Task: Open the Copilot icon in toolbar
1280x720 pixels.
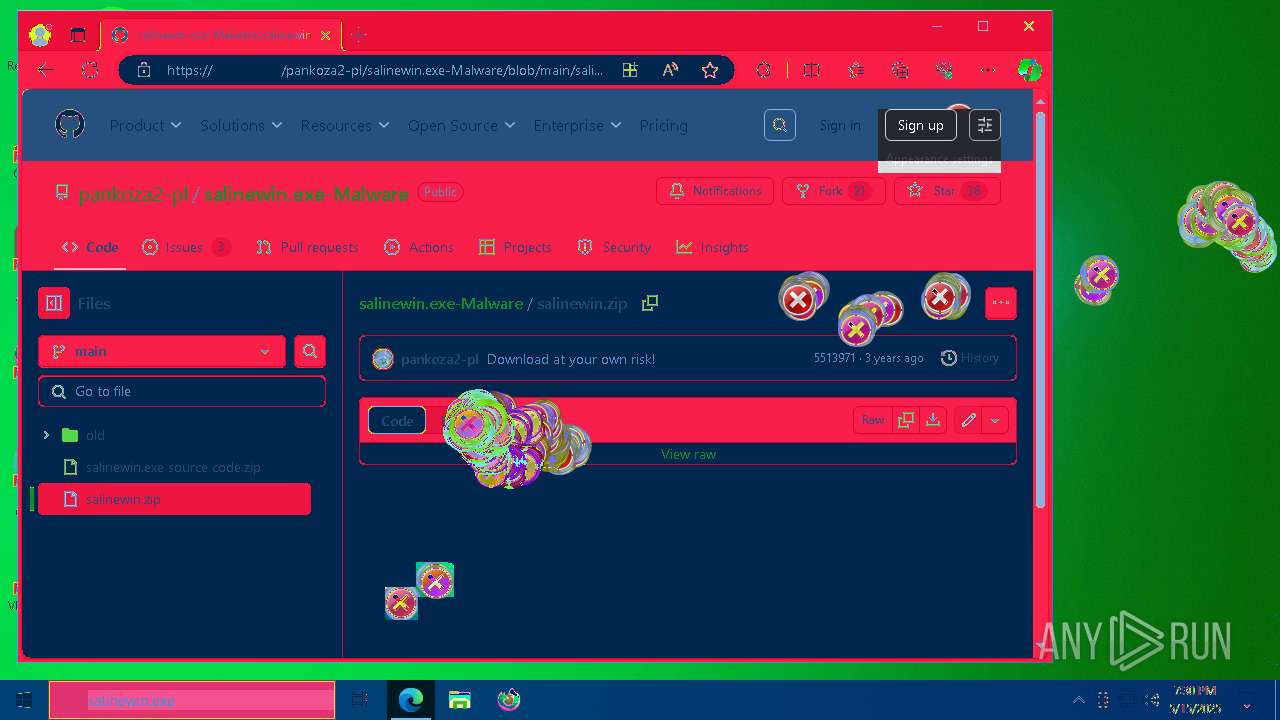Action: pos(1029,70)
